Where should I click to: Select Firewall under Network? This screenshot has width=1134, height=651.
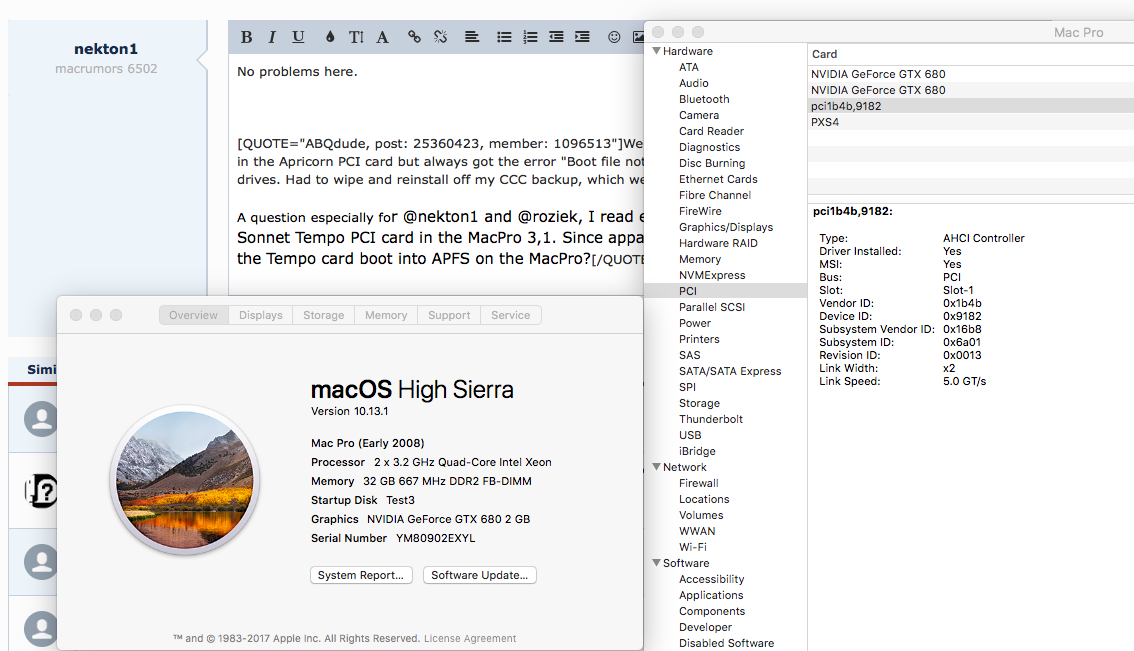698,483
